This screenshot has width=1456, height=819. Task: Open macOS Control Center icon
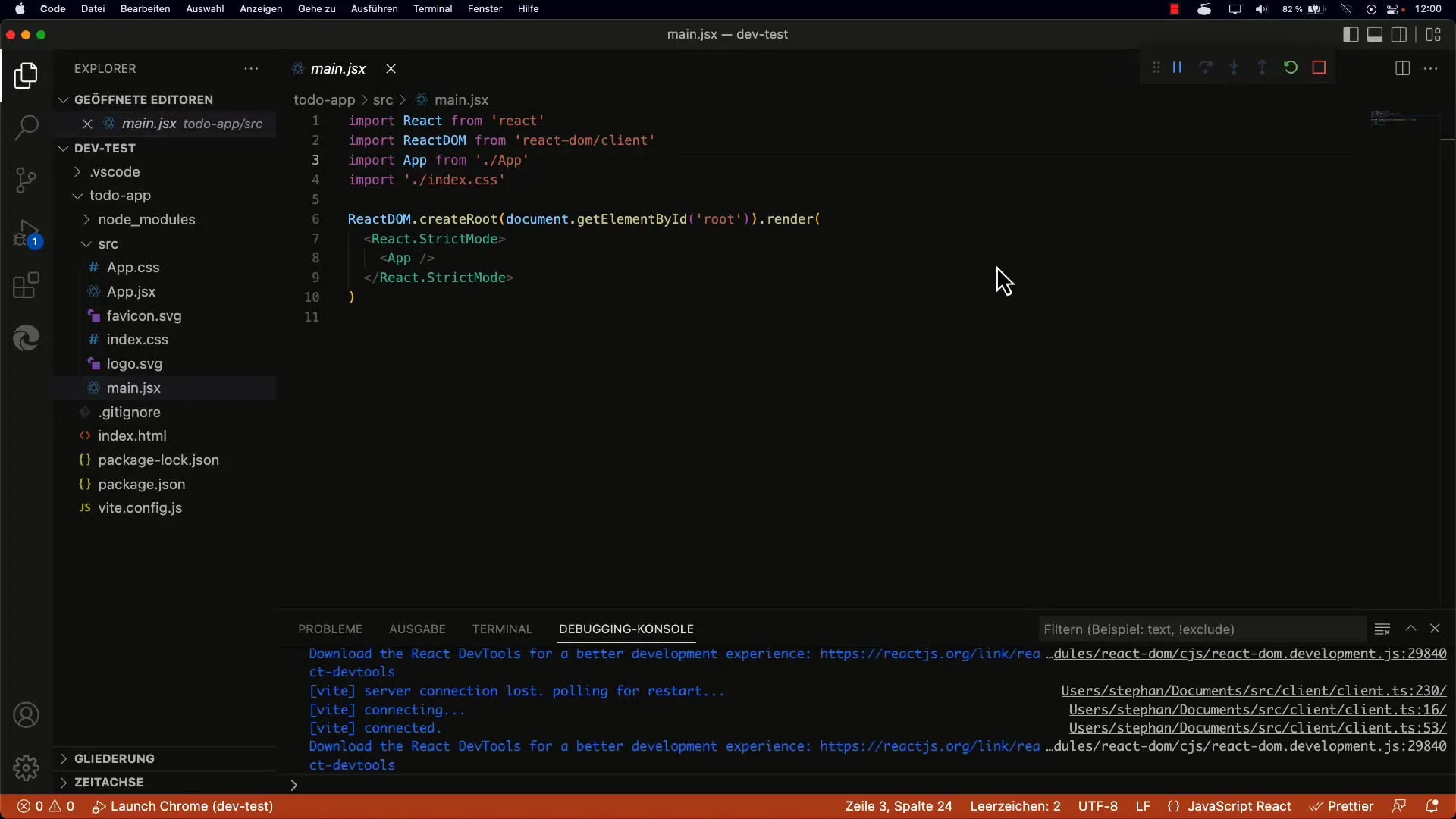(1394, 9)
